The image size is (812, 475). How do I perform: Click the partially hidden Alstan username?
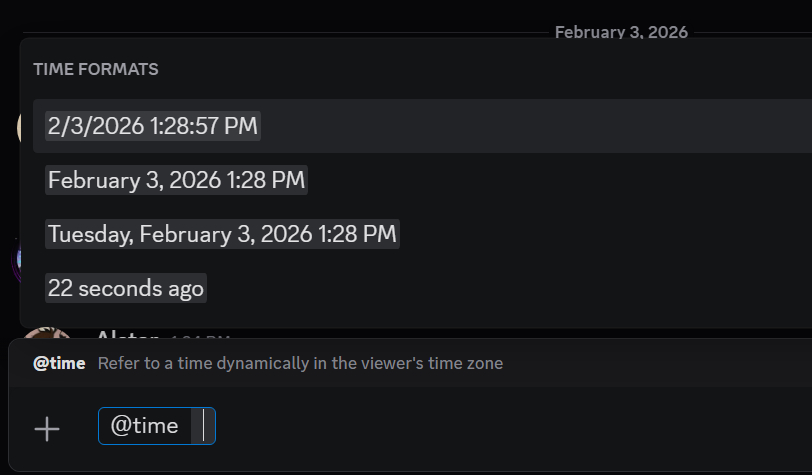(128, 335)
